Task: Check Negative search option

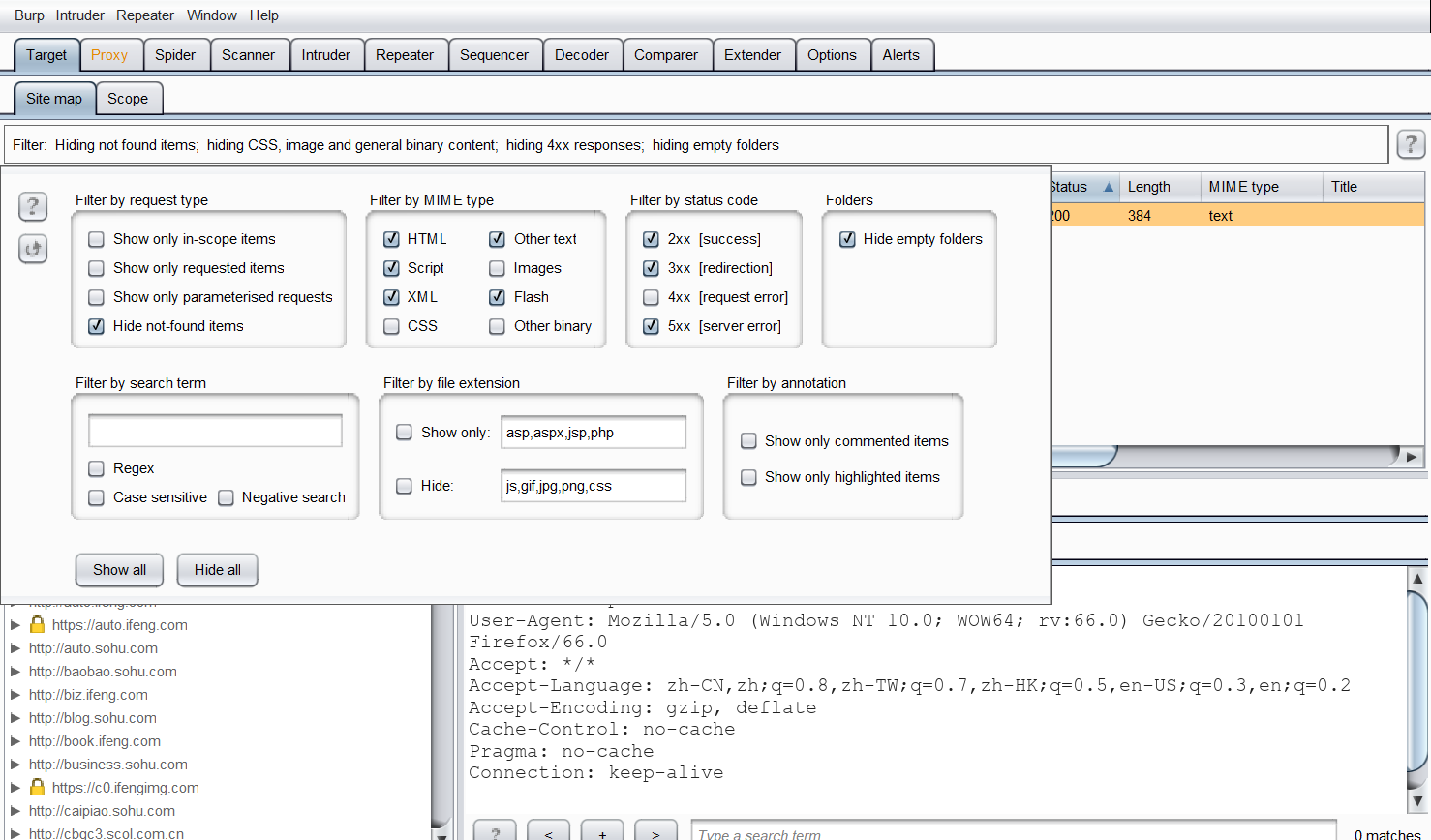Action: click(226, 497)
